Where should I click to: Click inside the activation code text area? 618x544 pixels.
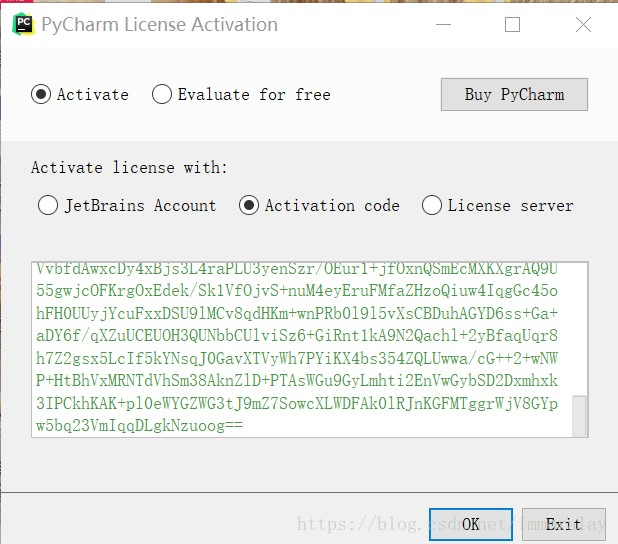coord(310,349)
